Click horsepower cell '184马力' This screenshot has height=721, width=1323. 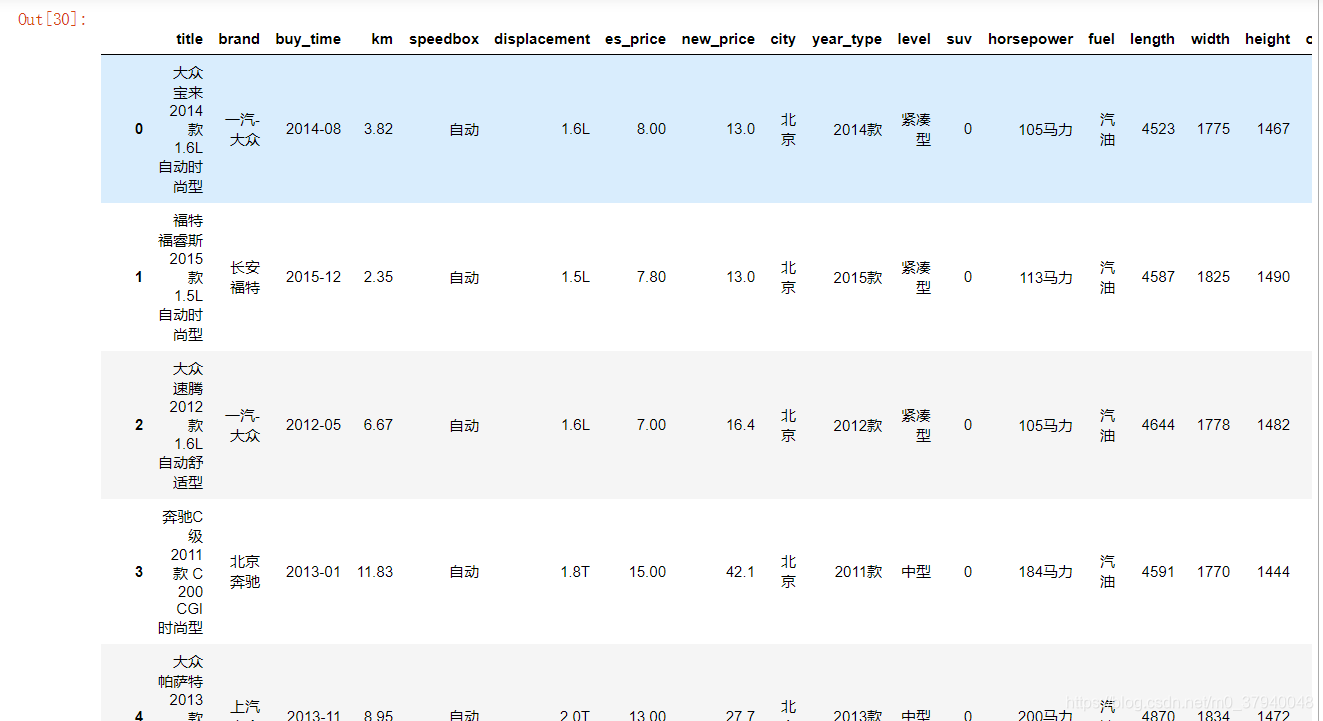tap(1046, 572)
